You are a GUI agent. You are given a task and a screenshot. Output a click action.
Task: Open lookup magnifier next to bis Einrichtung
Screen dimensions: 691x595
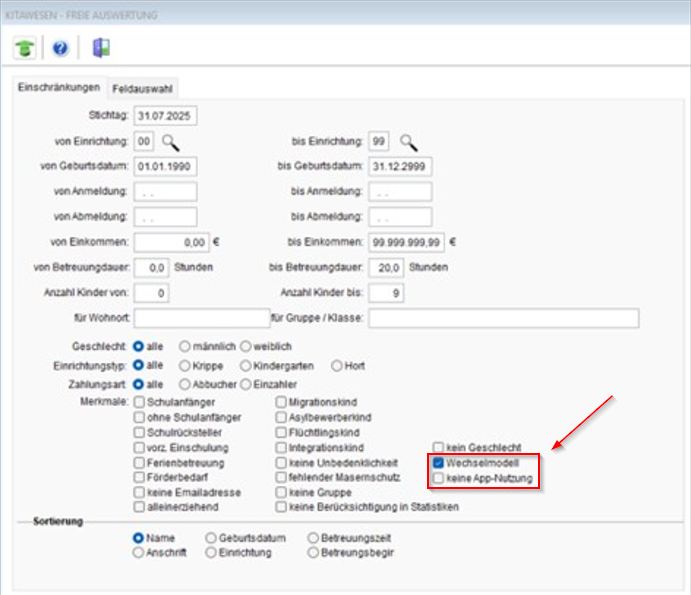pos(408,141)
